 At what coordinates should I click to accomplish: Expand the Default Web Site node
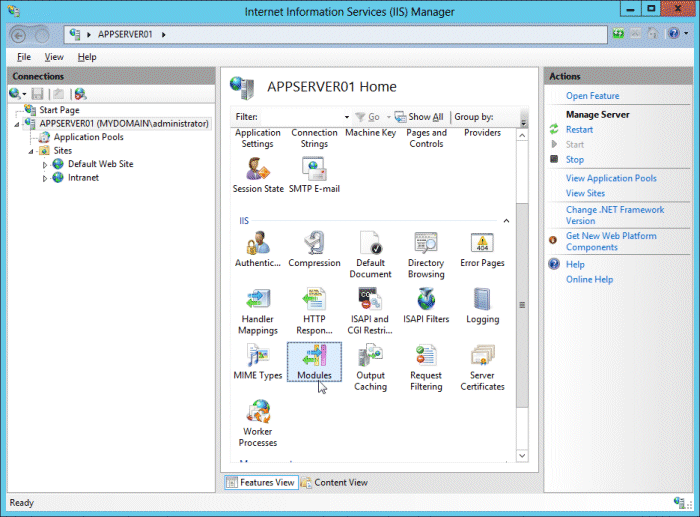pyautogui.click(x=45, y=165)
